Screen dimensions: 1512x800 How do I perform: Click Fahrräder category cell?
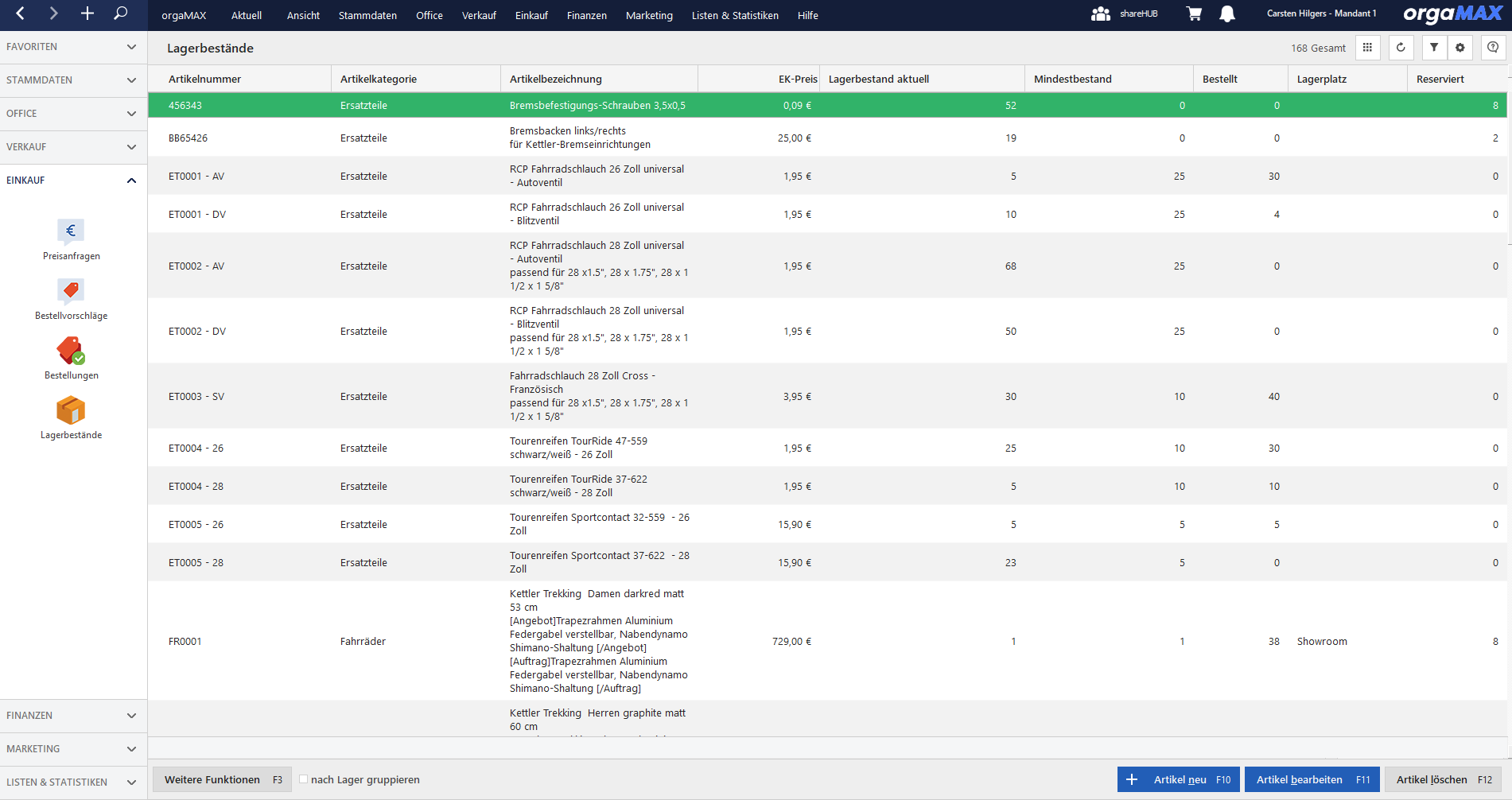(363, 641)
